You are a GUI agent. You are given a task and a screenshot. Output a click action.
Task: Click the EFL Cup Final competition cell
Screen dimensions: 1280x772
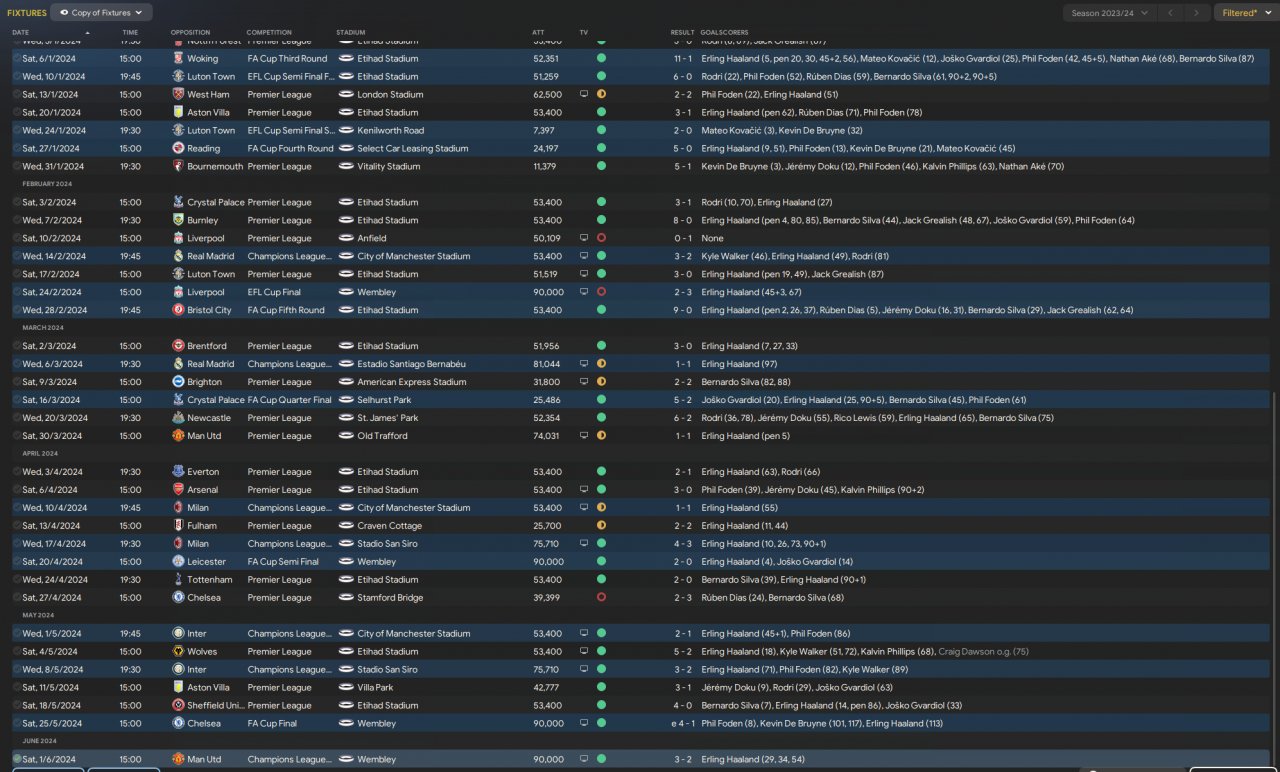[x=275, y=293]
